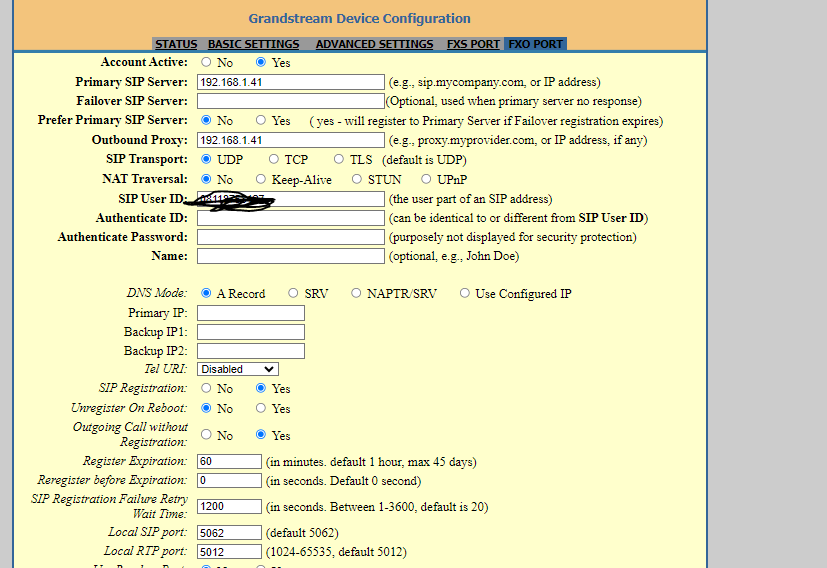The width and height of the screenshot is (827, 568).
Task: Click the Name input field
Action: [x=291, y=256]
